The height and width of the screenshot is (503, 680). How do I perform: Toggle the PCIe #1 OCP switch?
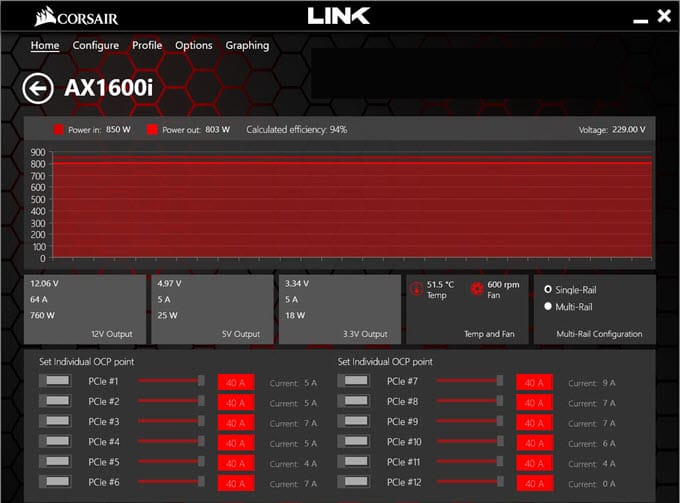coord(55,381)
